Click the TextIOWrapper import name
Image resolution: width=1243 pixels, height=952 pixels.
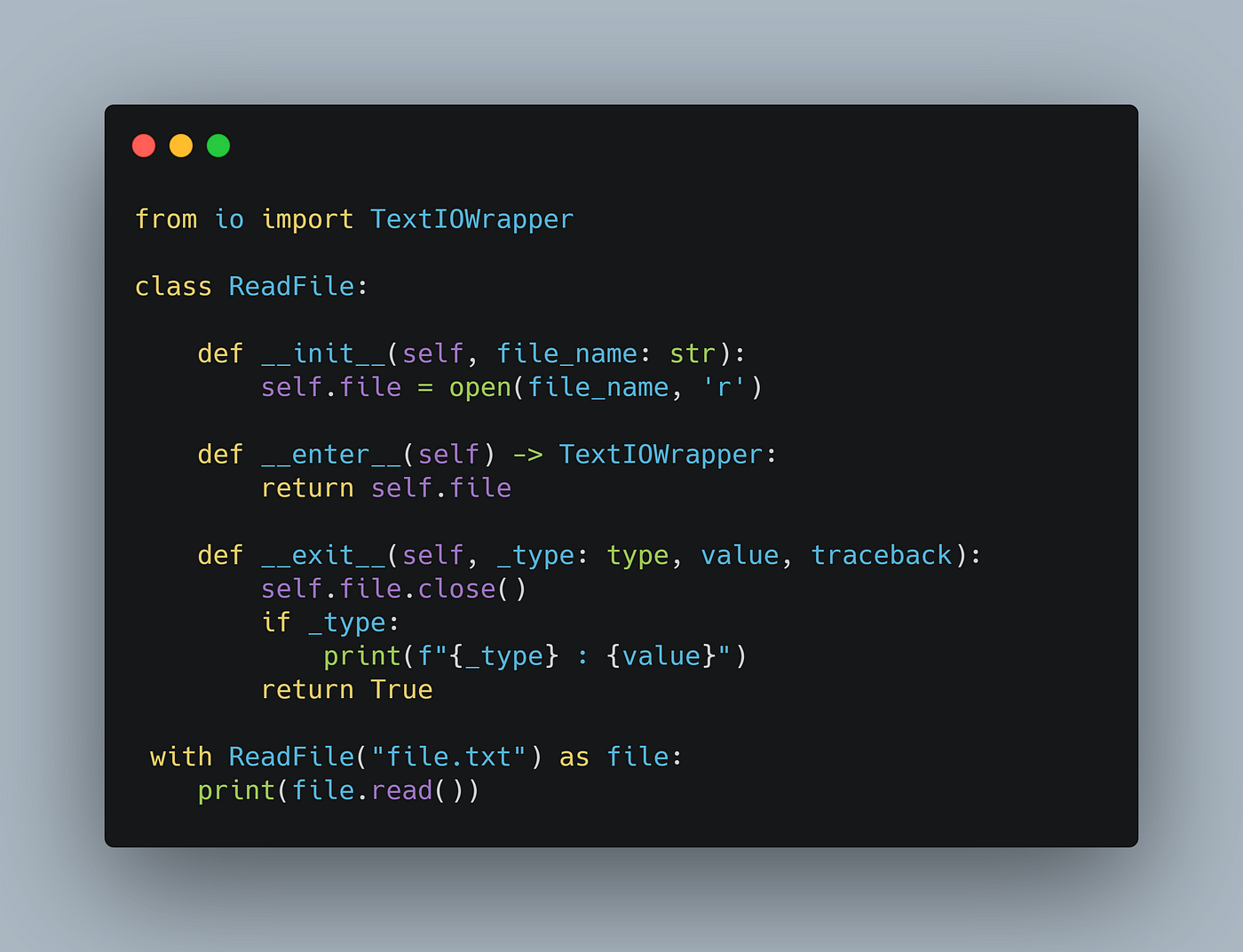pos(471,219)
